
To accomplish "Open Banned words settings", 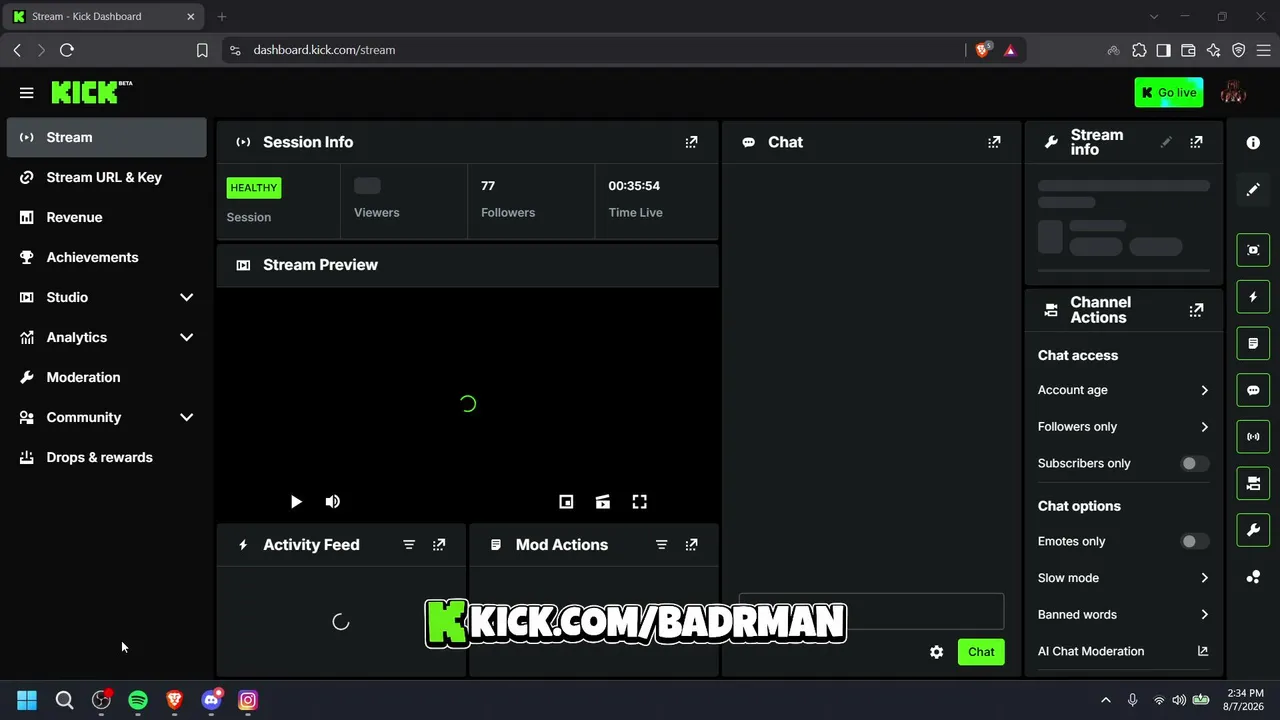I will (1123, 615).
